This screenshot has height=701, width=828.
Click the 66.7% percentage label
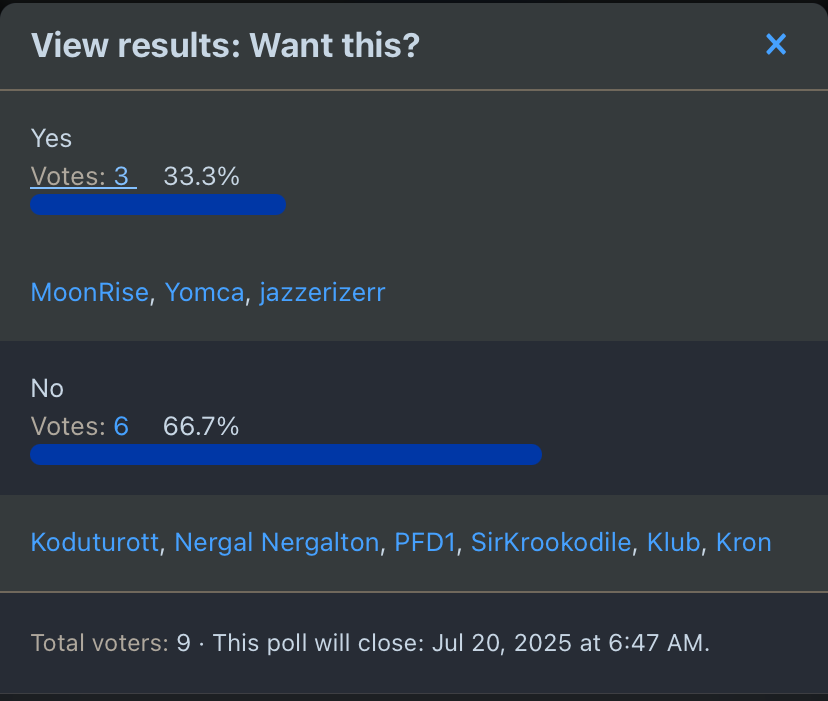tap(201, 427)
